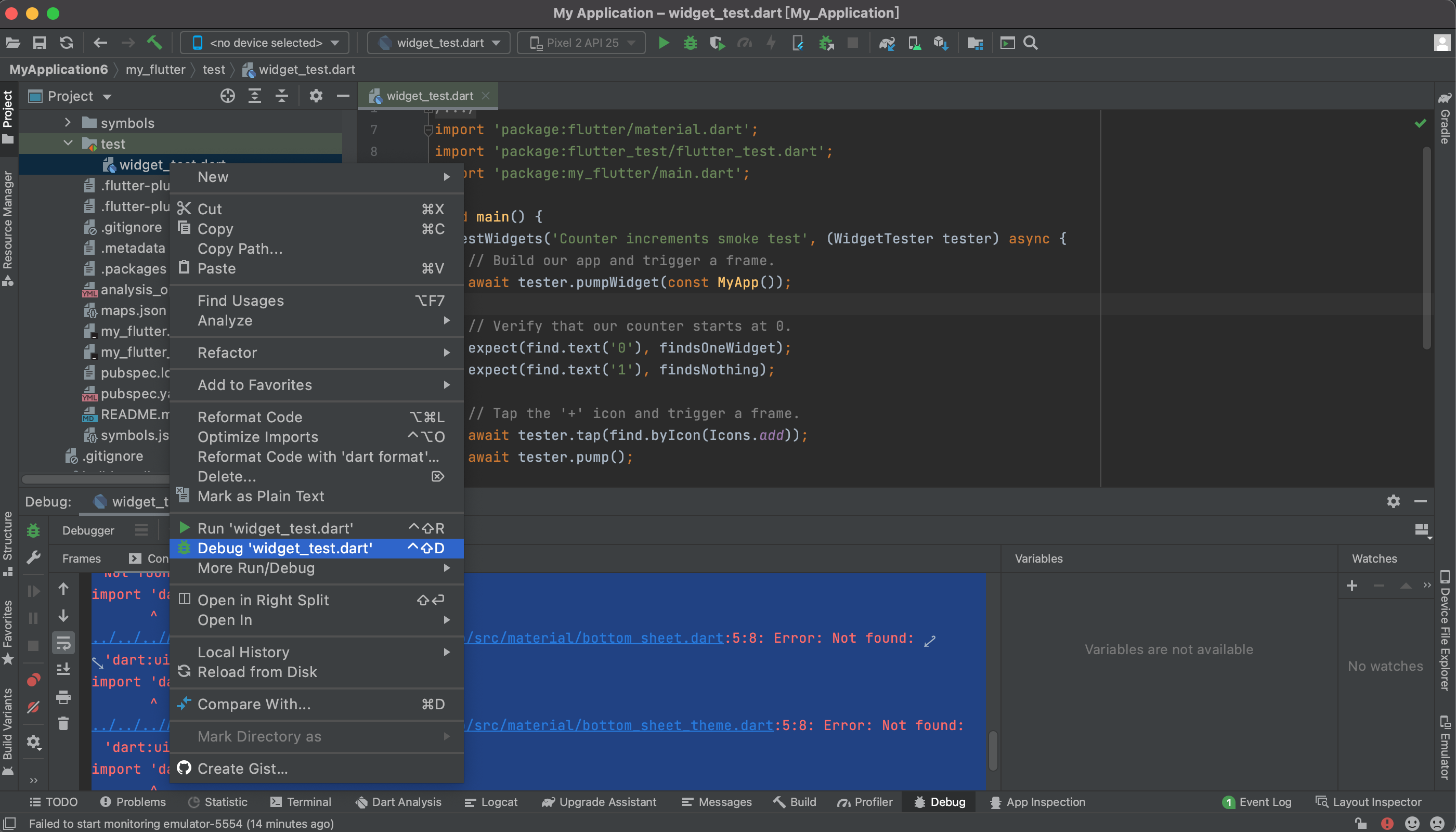
Task: Click the debug console vertical scrollbar thumb
Action: pyautogui.click(x=993, y=750)
